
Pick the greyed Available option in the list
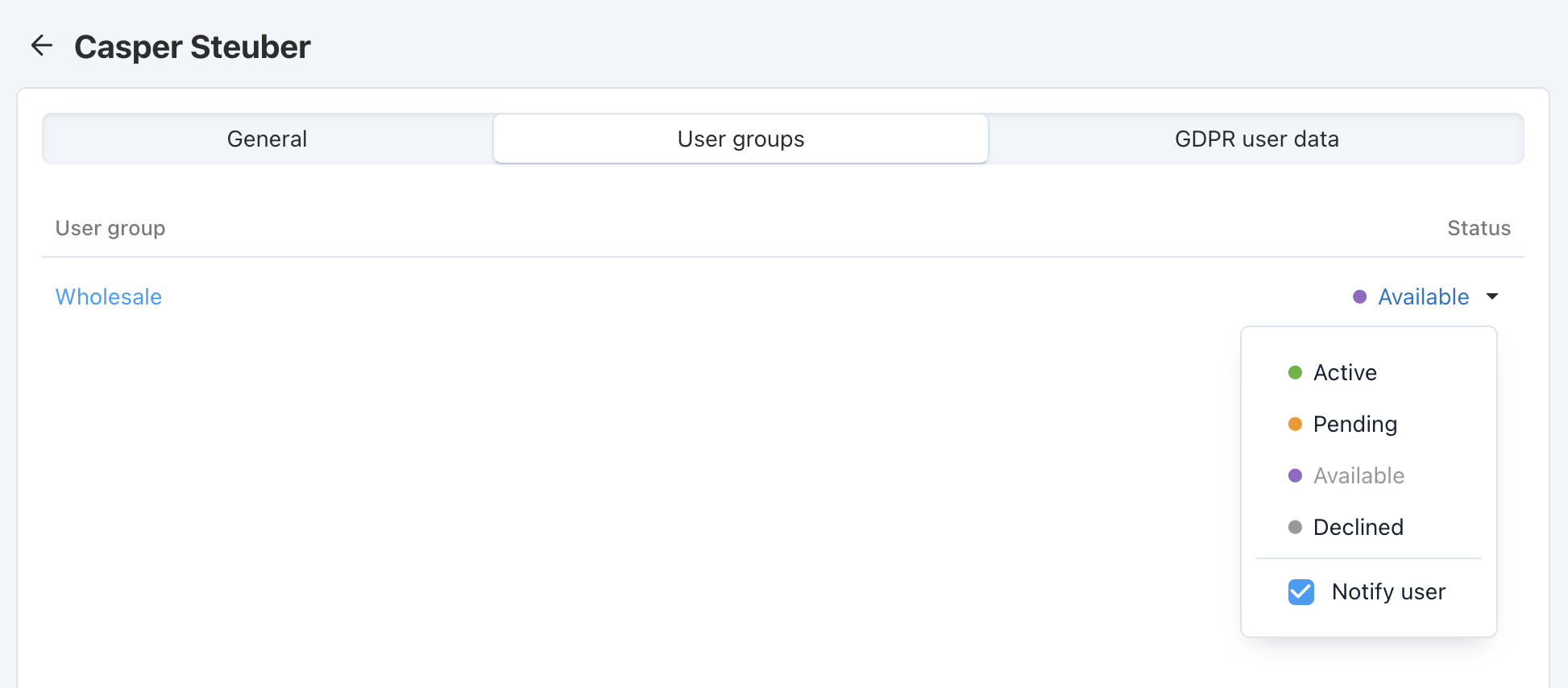pos(1369,475)
